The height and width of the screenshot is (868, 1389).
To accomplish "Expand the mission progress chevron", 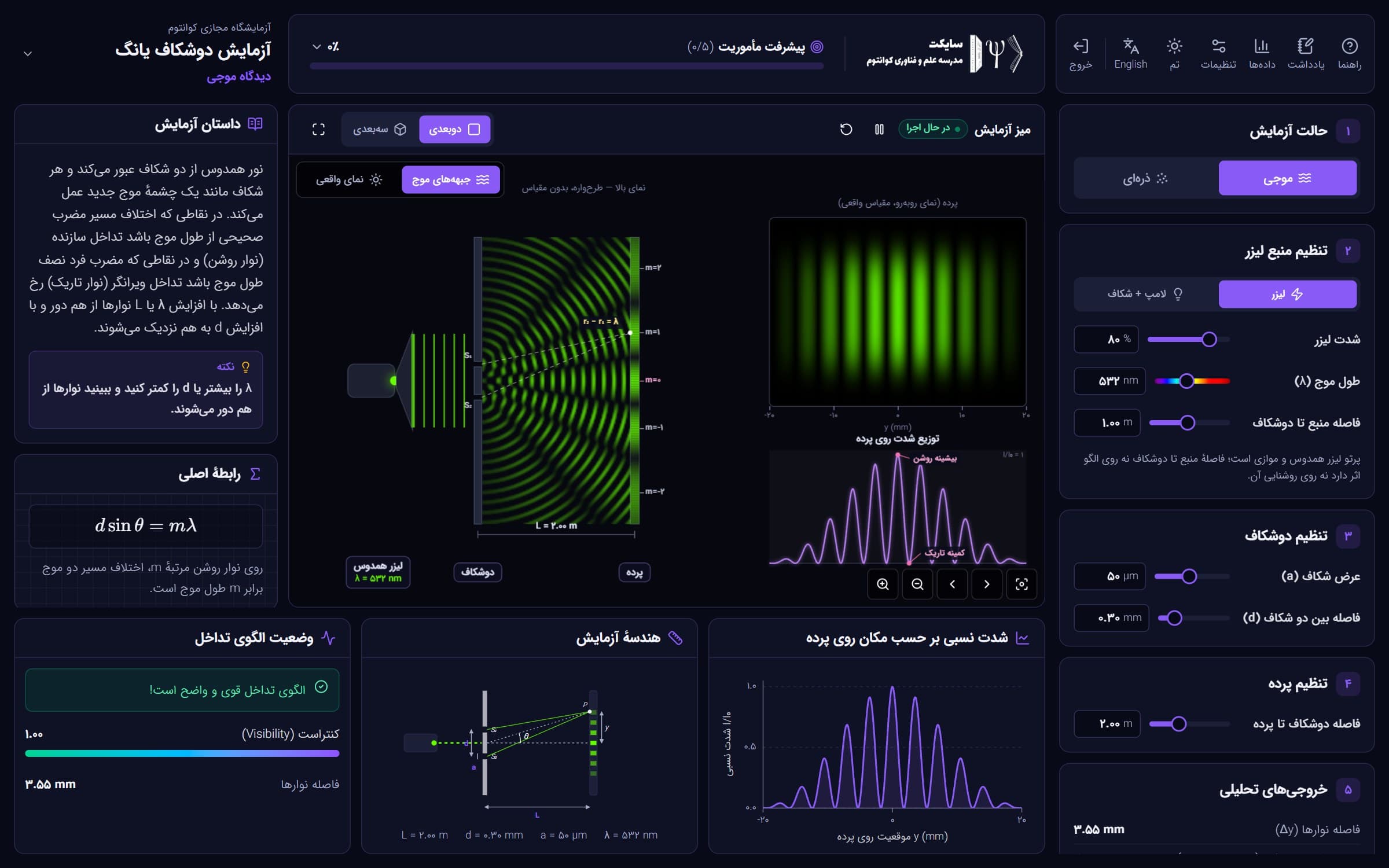I will [x=316, y=47].
